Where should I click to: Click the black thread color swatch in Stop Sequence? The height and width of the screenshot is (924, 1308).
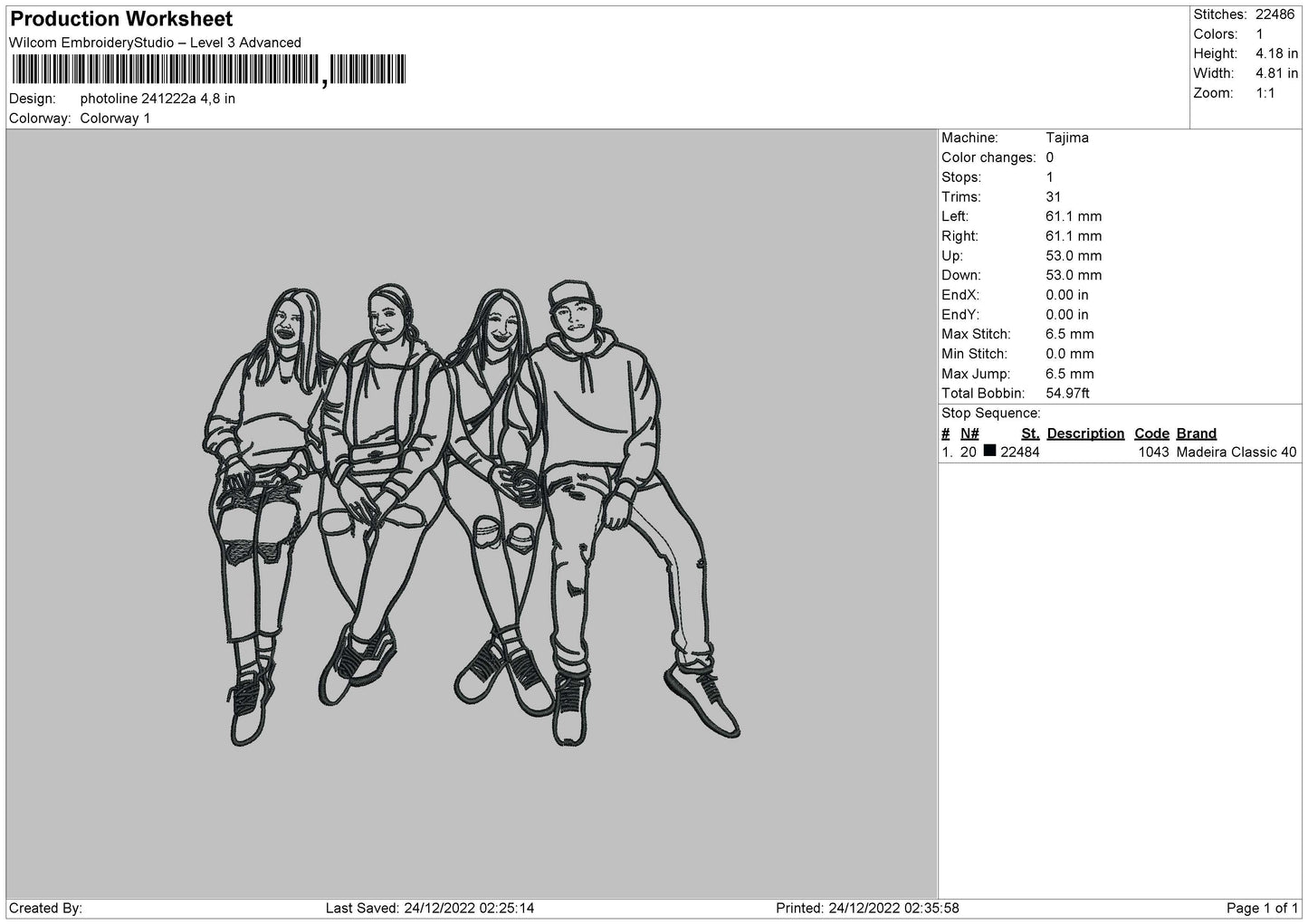(x=989, y=451)
